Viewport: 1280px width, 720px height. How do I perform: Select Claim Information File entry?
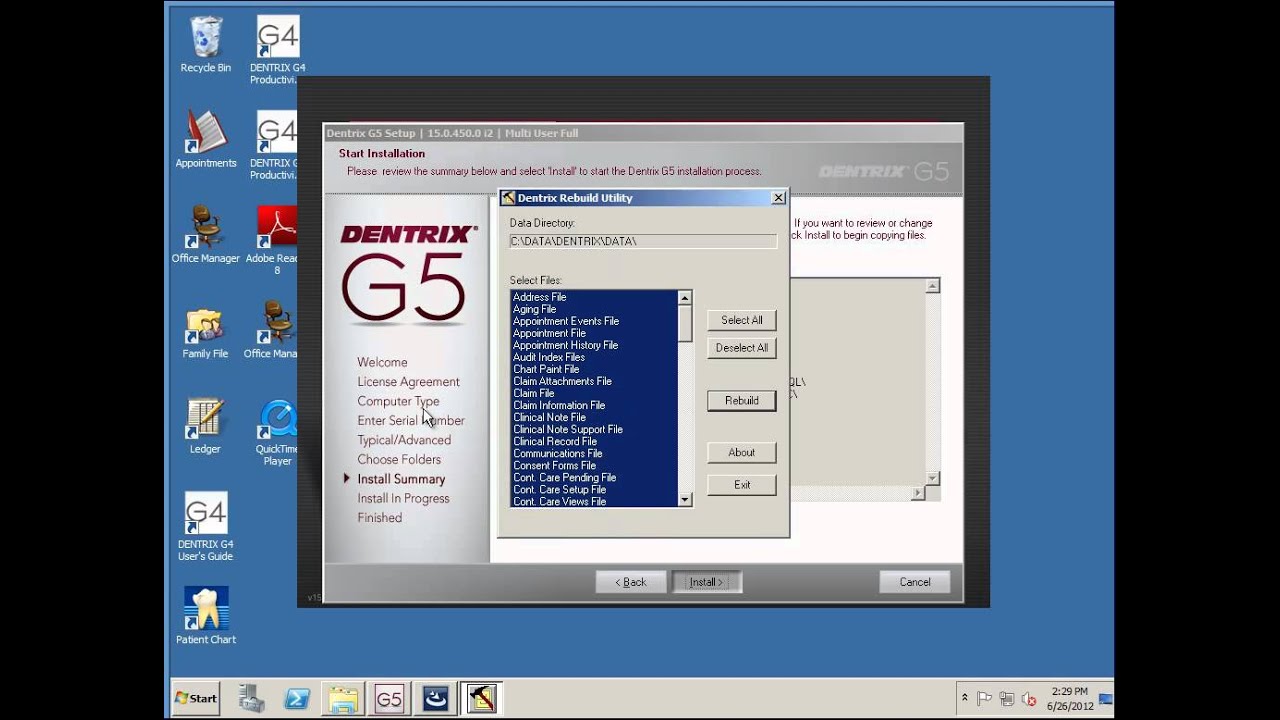click(594, 405)
